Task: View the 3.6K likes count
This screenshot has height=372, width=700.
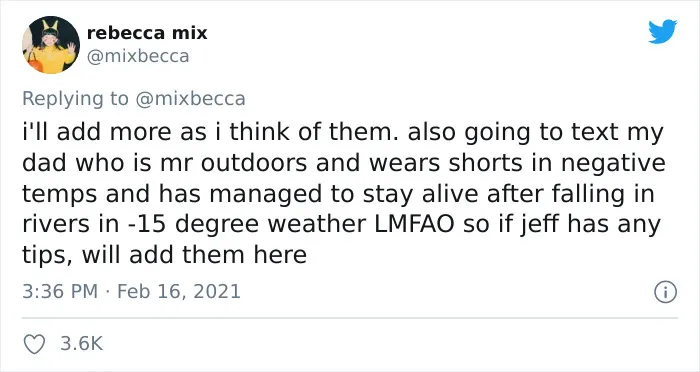Action: click(x=81, y=344)
